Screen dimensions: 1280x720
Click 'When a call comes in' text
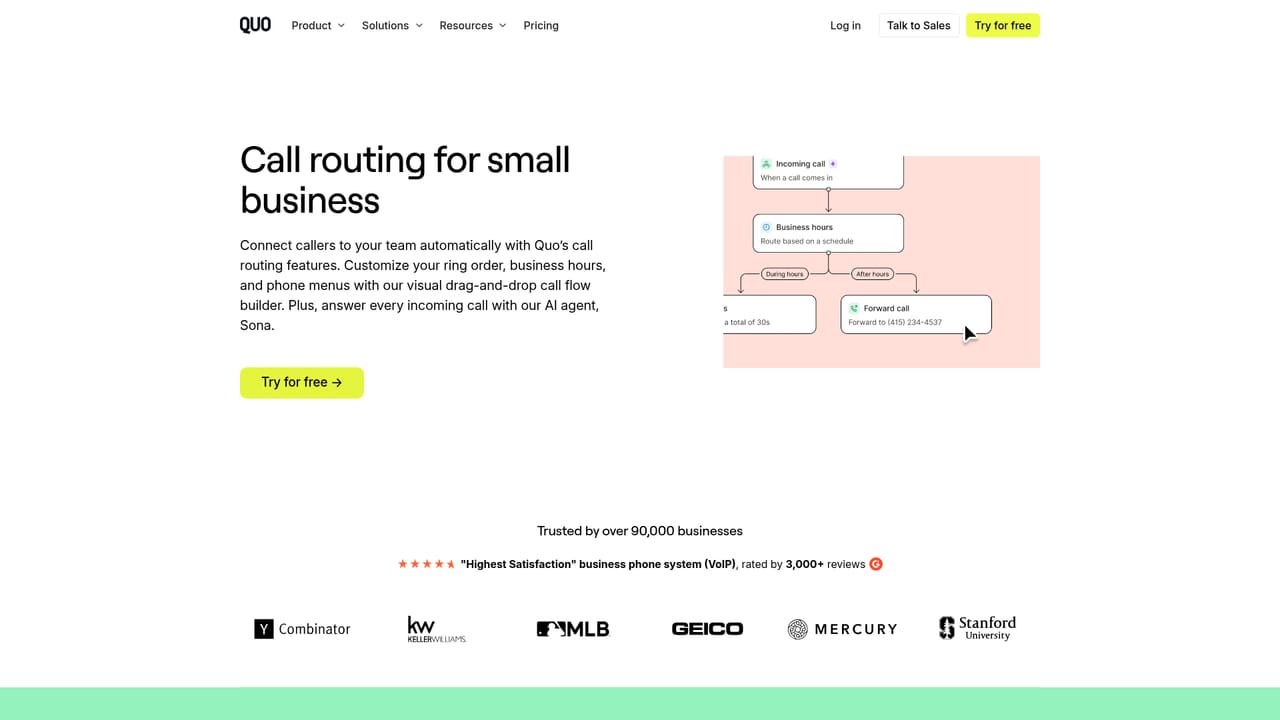click(x=796, y=178)
